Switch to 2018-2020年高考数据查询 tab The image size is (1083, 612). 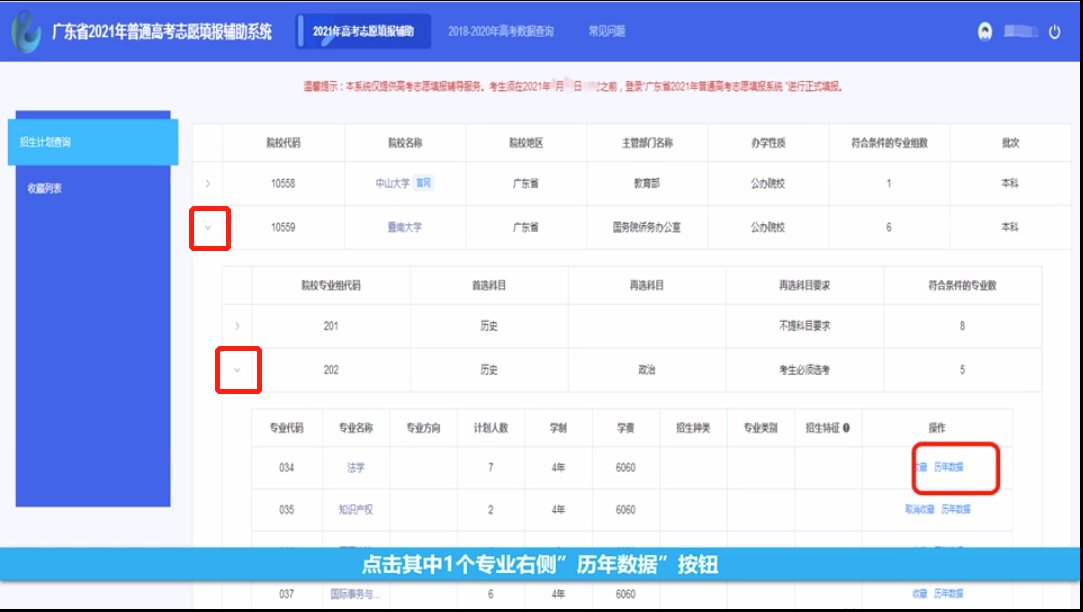click(500, 31)
